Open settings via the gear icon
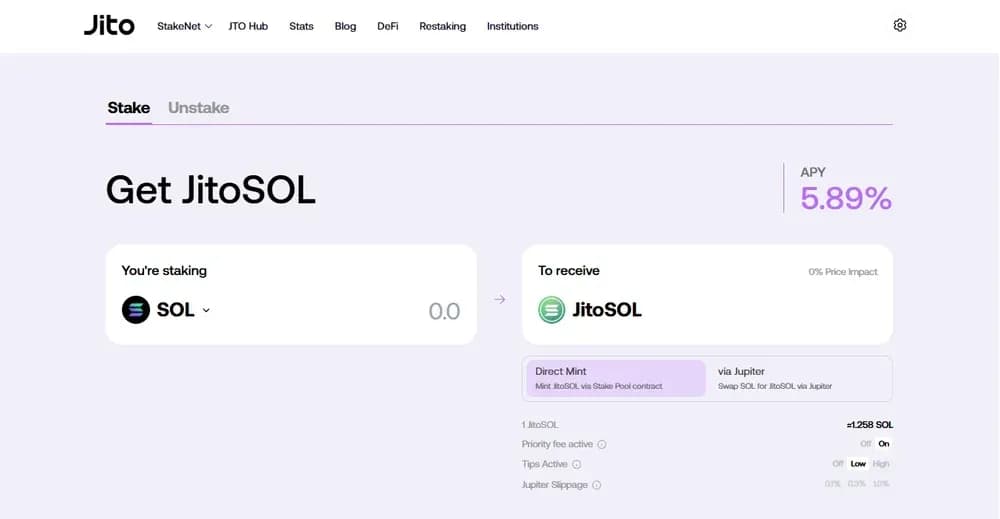 click(899, 26)
